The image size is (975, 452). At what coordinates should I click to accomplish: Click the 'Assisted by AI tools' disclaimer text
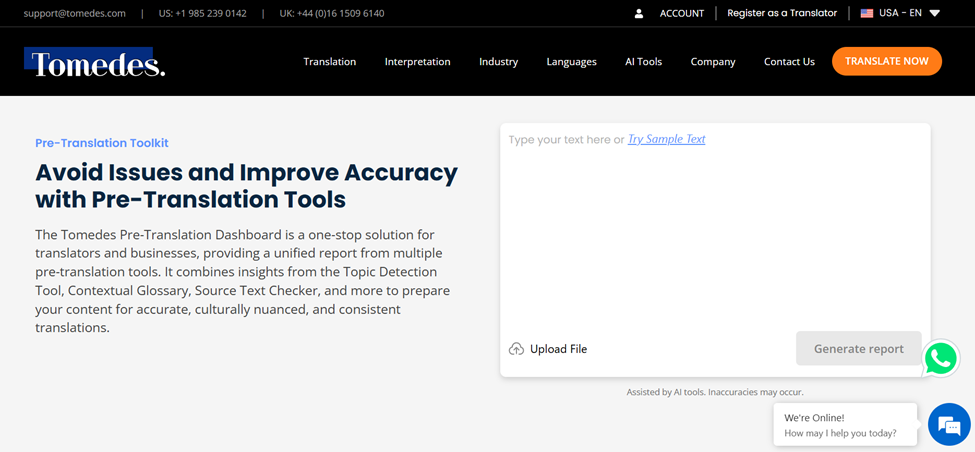click(x=715, y=392)
